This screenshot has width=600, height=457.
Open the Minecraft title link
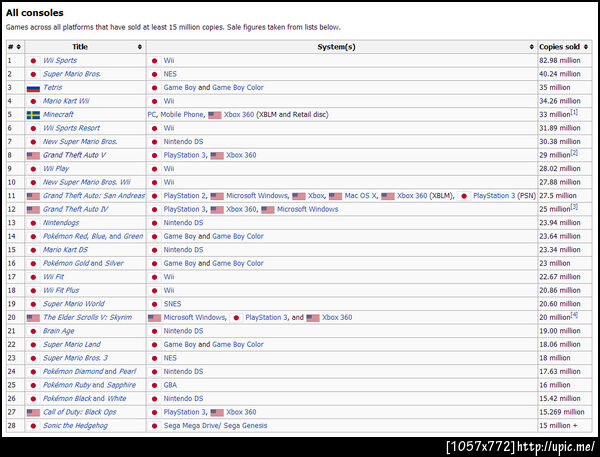[58, 114]
